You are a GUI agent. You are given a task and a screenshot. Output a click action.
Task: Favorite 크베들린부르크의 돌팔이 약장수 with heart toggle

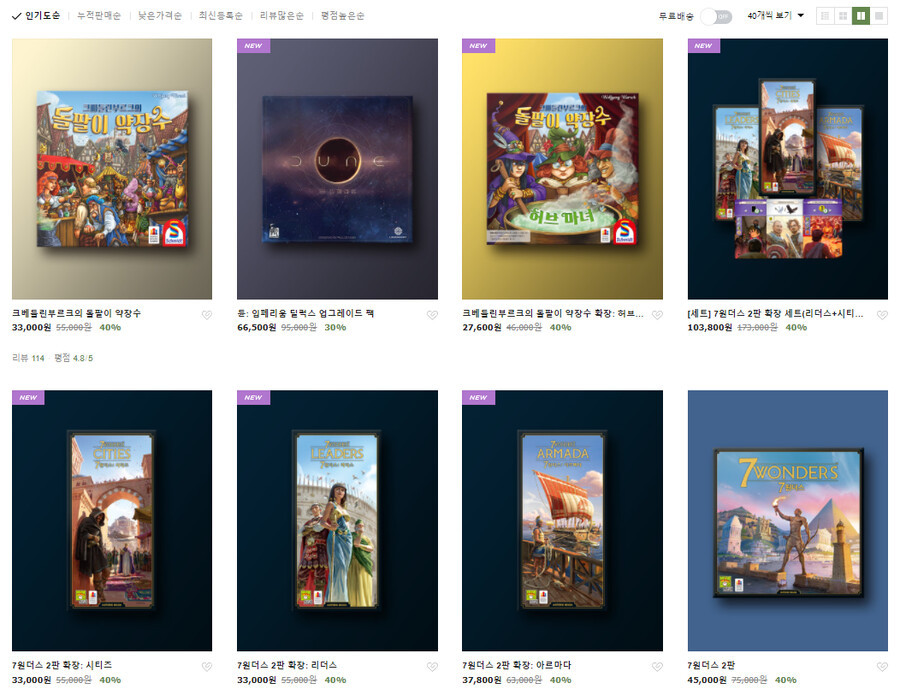click(x=207, y=315)
